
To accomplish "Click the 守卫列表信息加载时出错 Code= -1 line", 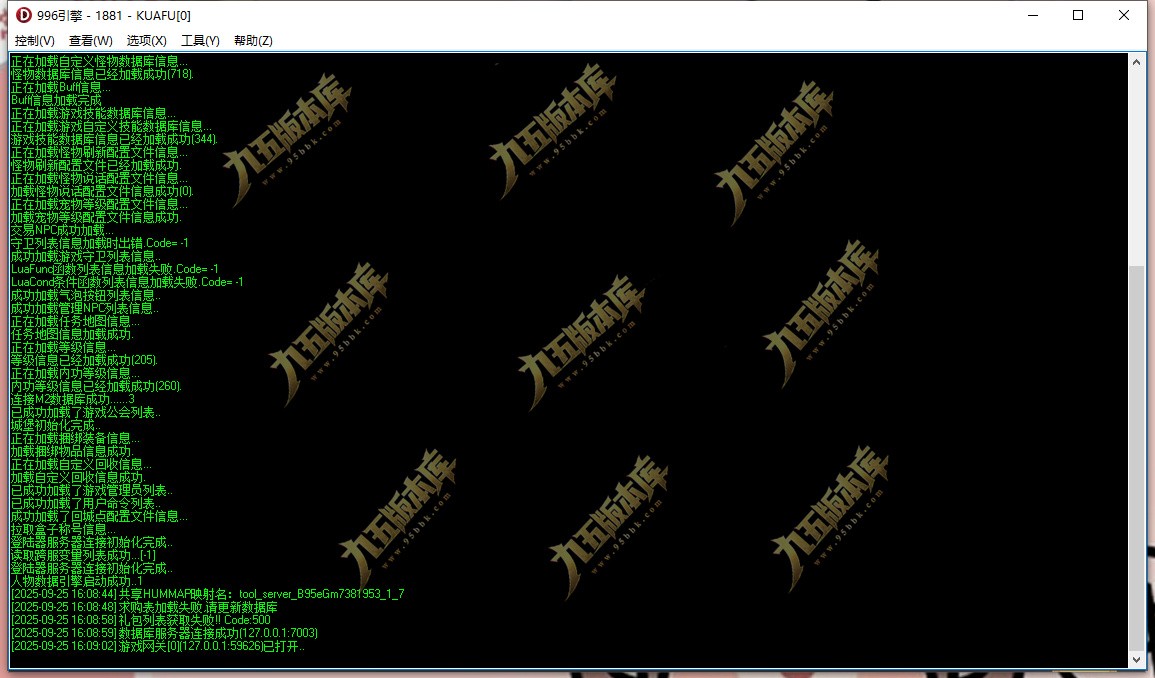I will 99,243.
